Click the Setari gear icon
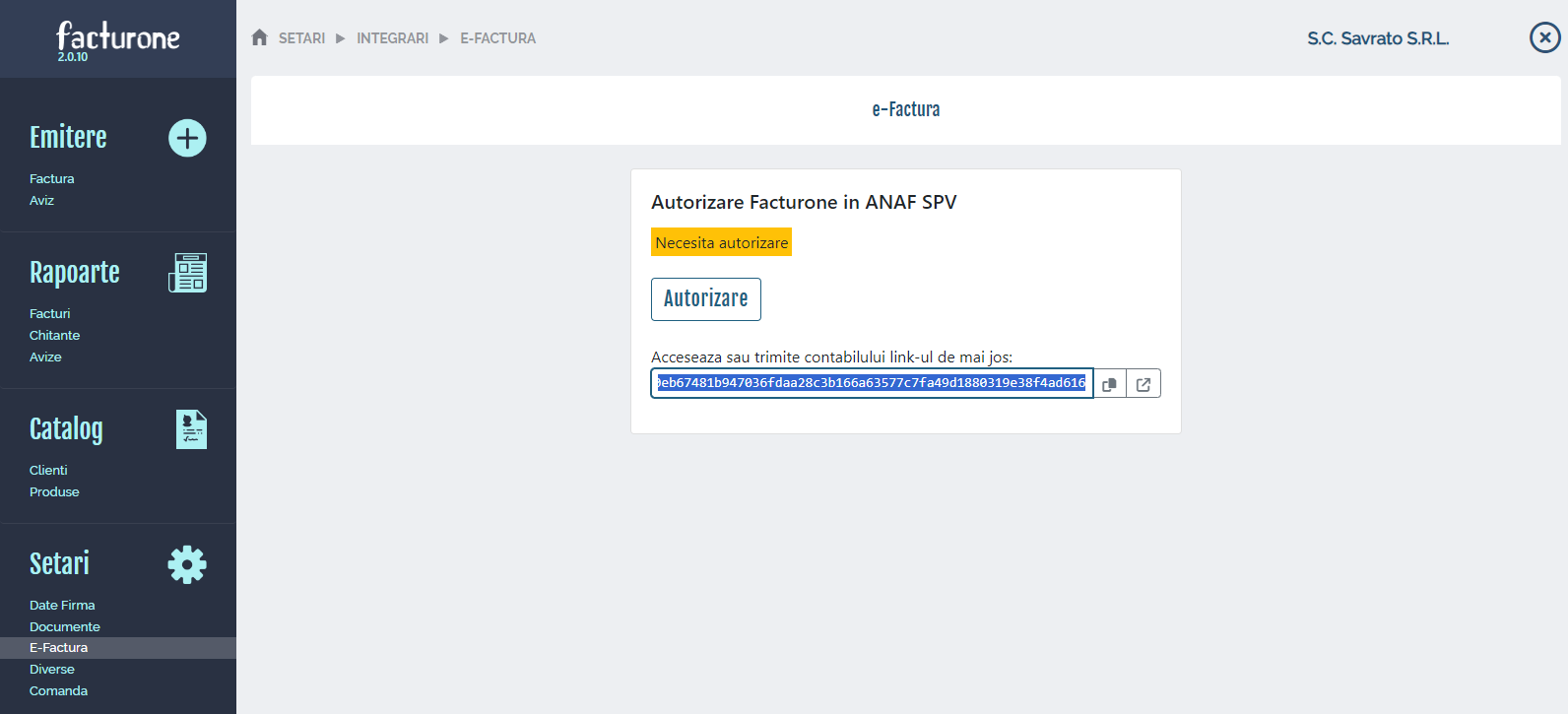The height and width of the screenshot is (714, 1568). click(x=187, y=564)
